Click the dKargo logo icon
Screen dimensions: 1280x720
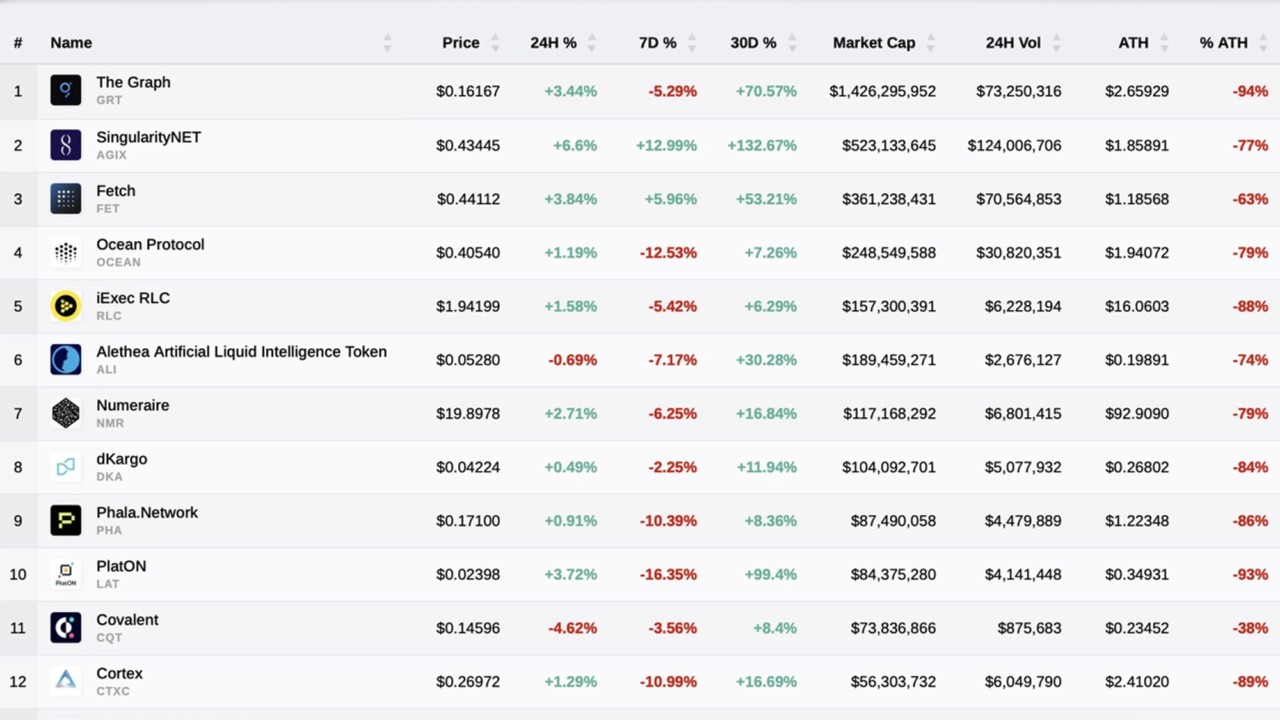(x=65, y=467)
